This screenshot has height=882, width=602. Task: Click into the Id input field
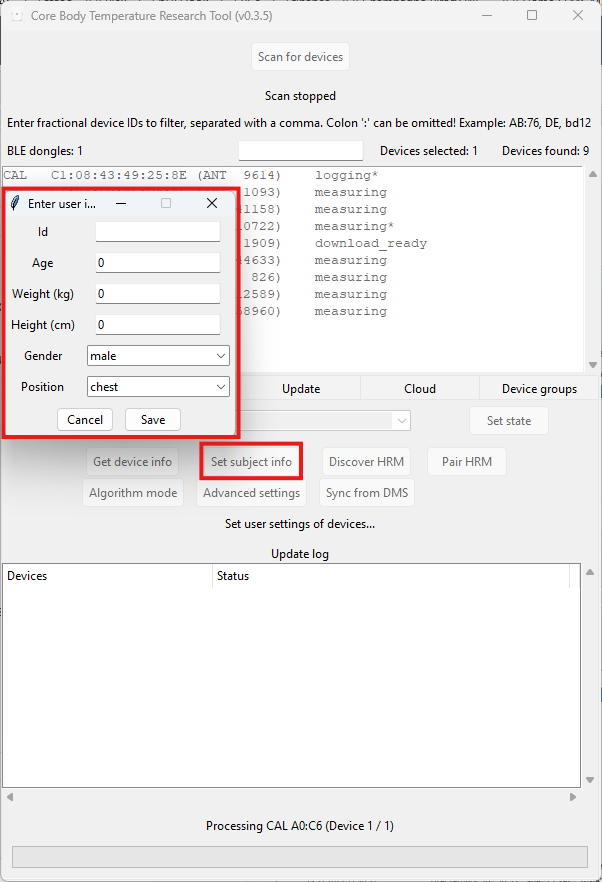[158, 232]
